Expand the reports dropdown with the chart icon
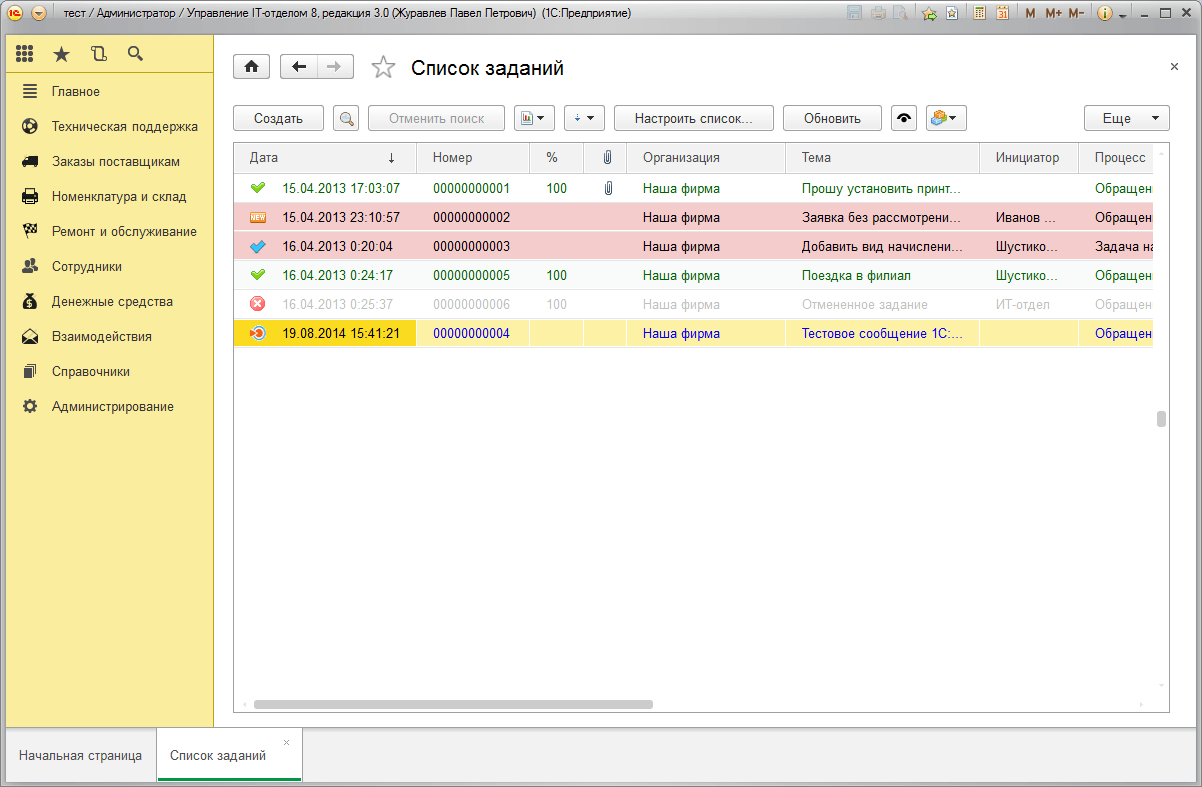Viewport: 1202px width, 787px height. pyautogui.click(x=535, y=118)
